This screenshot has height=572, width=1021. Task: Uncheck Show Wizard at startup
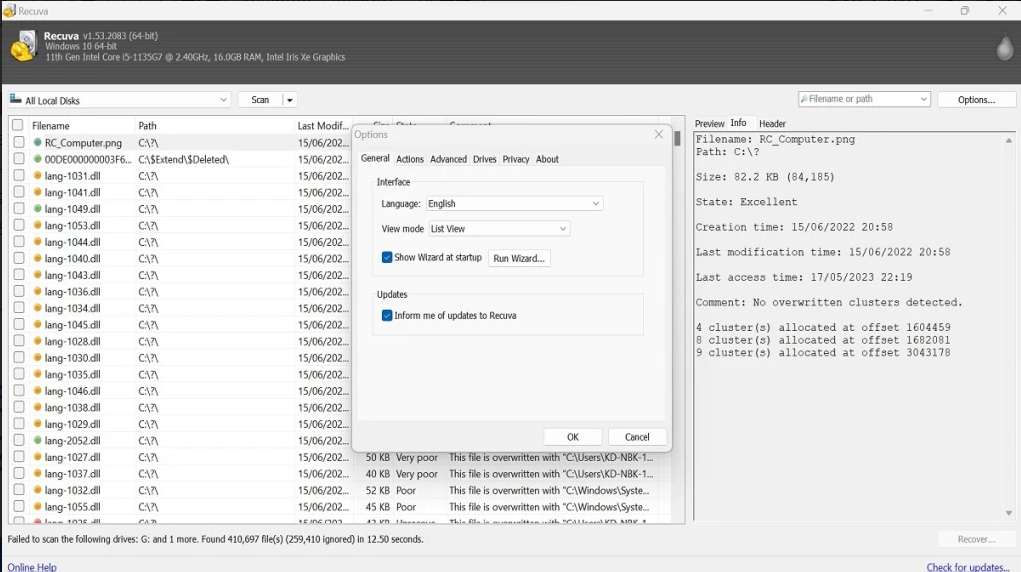(387, 257)
